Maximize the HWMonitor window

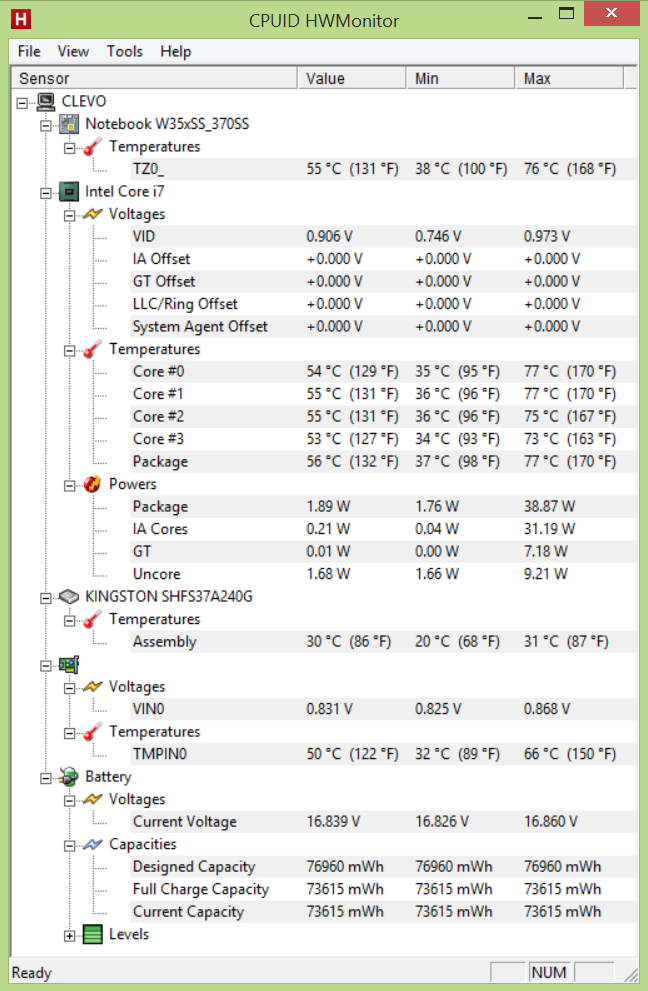point(566,13)
